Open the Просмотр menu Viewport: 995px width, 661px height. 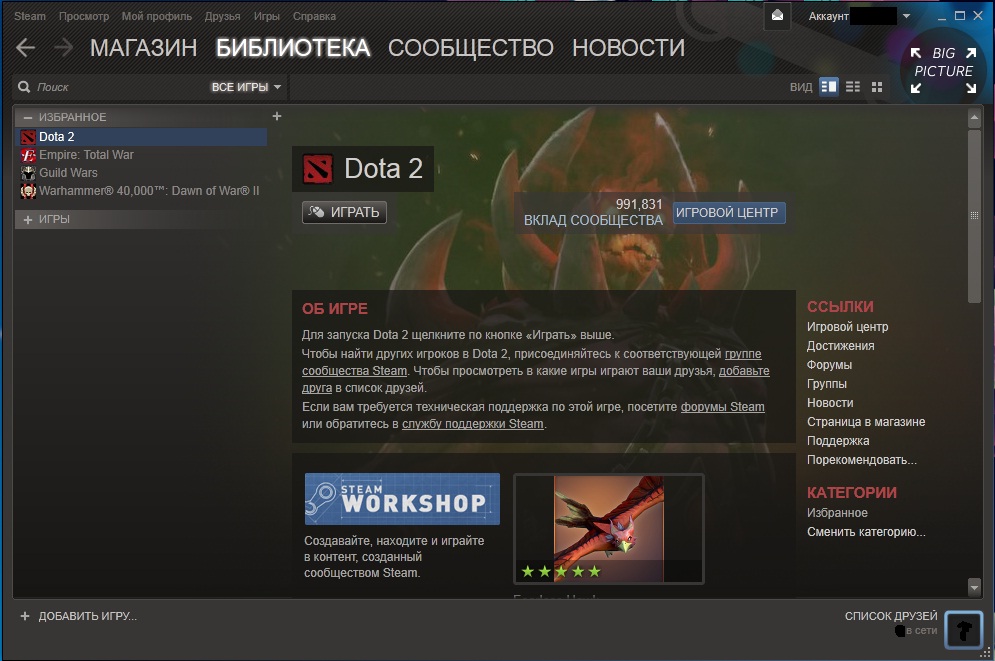click(84, 16)
